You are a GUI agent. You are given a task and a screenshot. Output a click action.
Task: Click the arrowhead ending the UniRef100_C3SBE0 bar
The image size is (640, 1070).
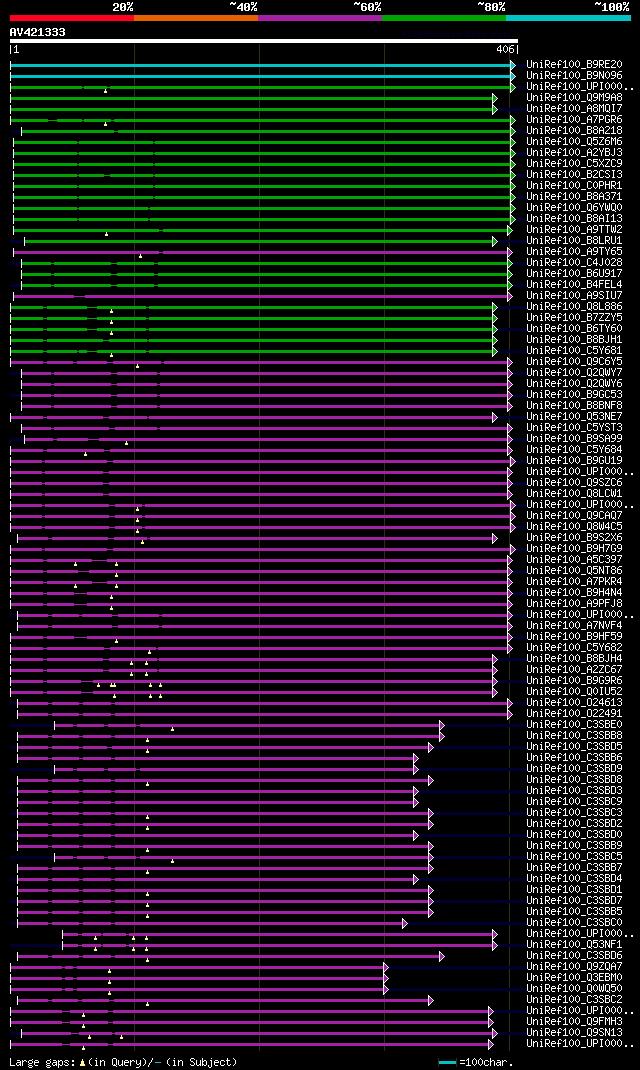[441, 725]
